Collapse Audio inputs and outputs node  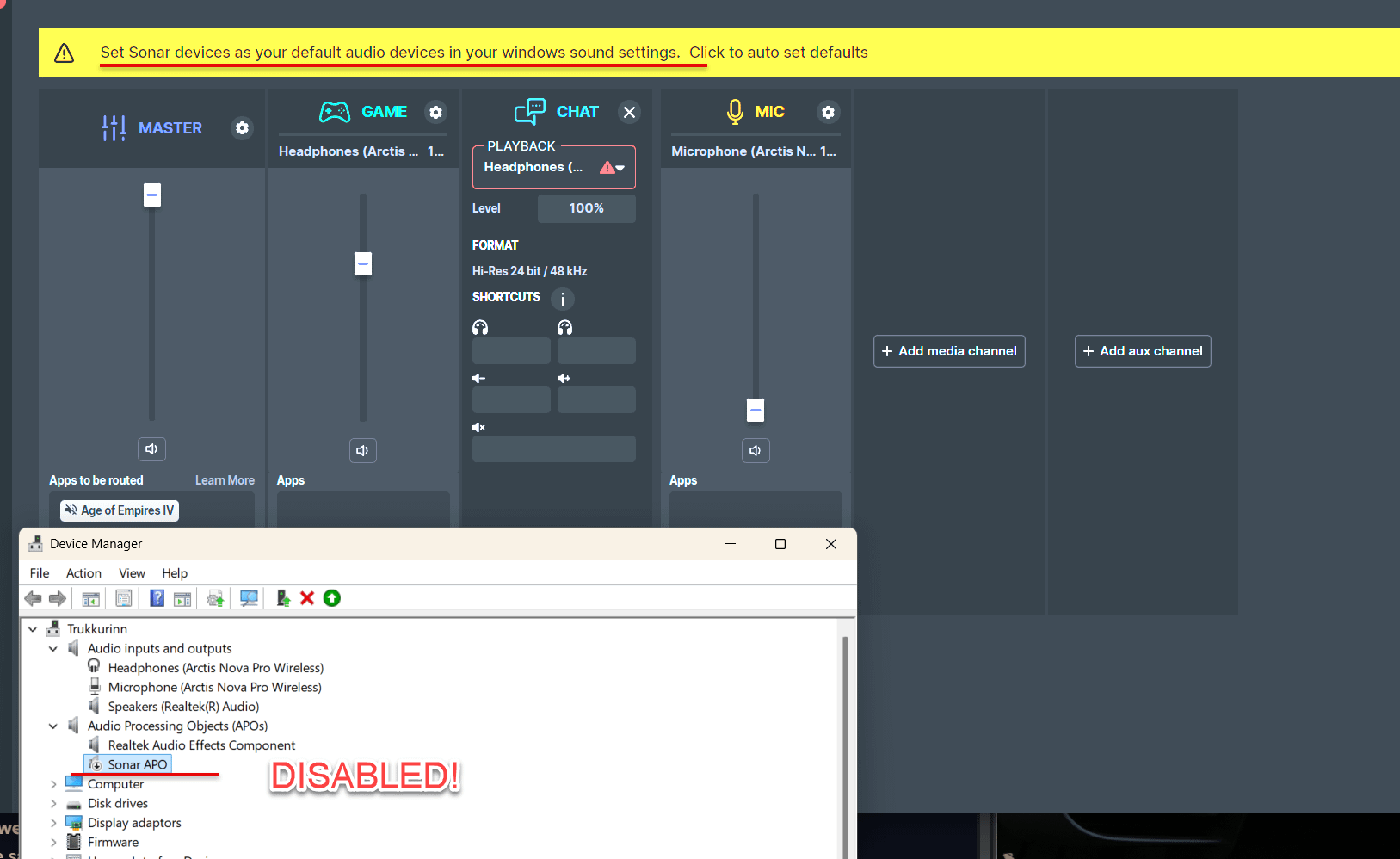[53, 649]
